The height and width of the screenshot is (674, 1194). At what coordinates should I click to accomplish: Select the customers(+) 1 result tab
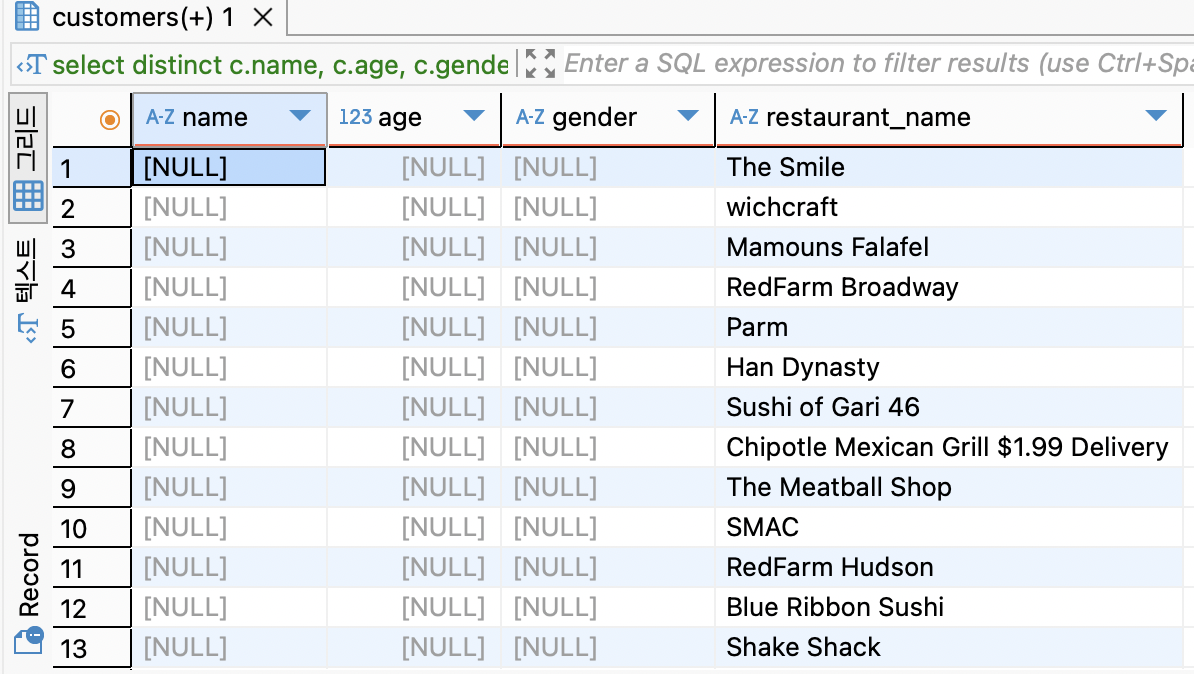click(x=143, y=17)
